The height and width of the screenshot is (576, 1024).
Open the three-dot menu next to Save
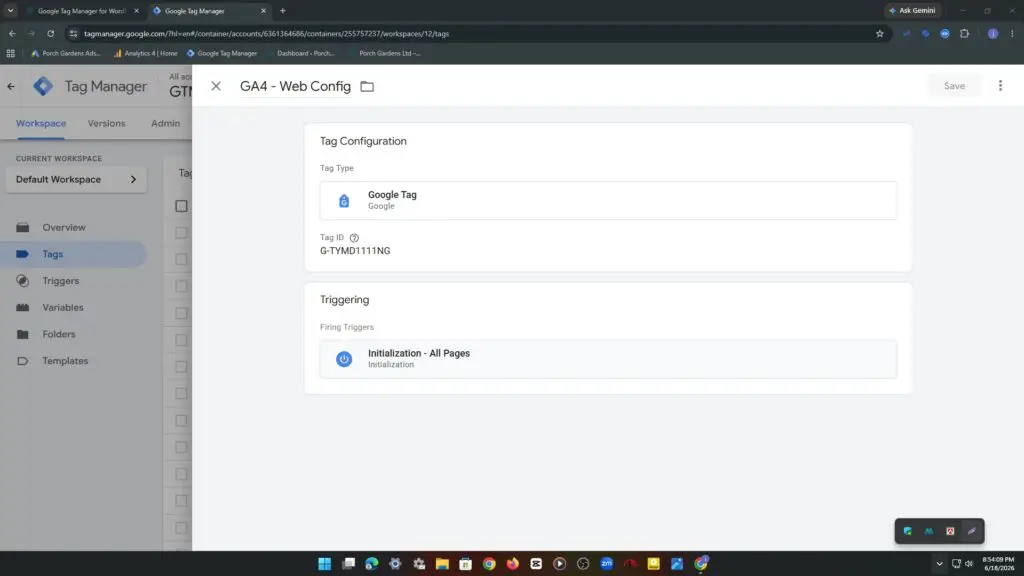coord(1000,86)
